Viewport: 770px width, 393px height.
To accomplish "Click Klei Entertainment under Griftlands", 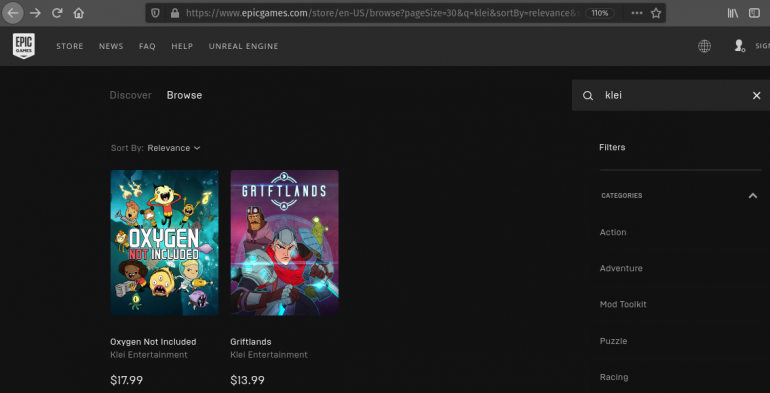I will (269, 355).
